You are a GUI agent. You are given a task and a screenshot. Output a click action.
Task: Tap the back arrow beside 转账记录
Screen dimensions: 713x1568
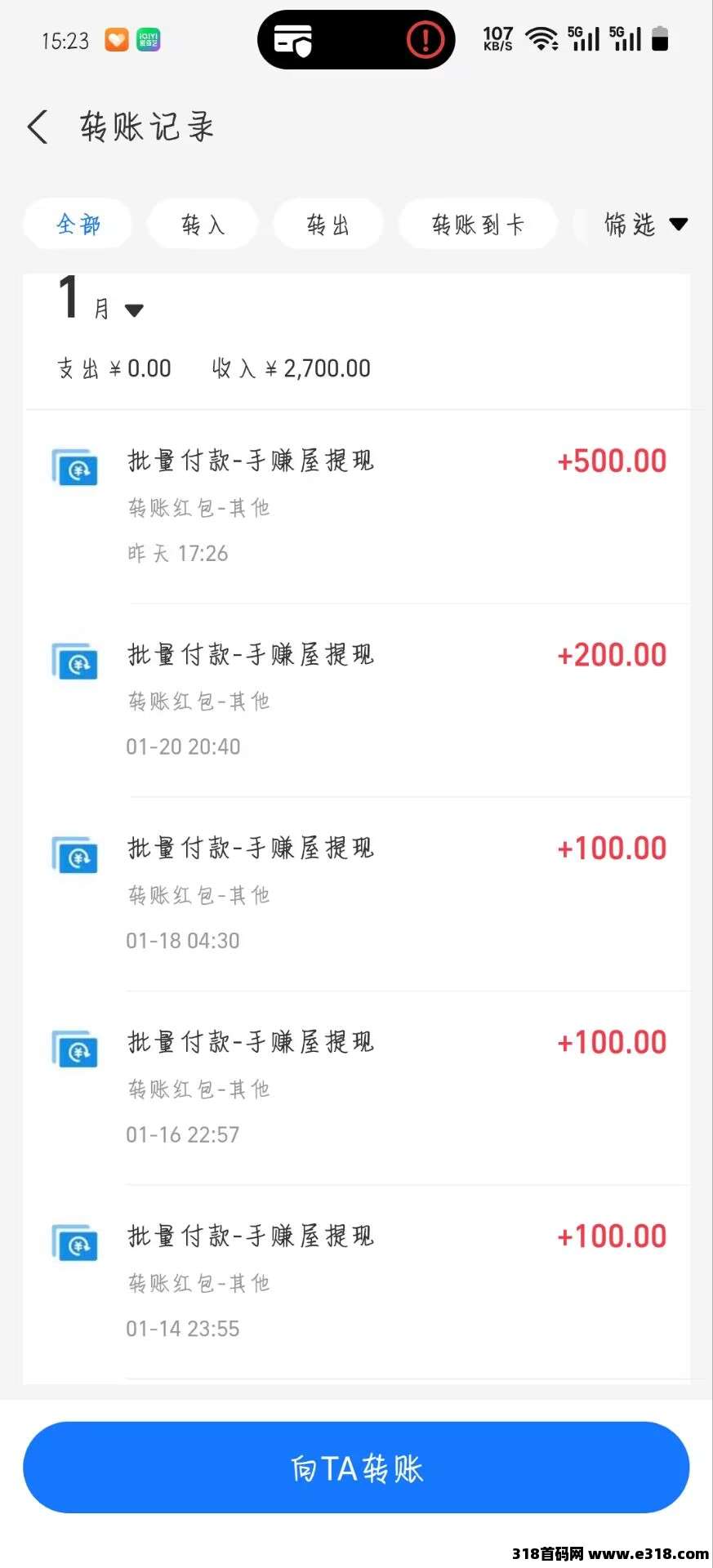tap(38, 127)
